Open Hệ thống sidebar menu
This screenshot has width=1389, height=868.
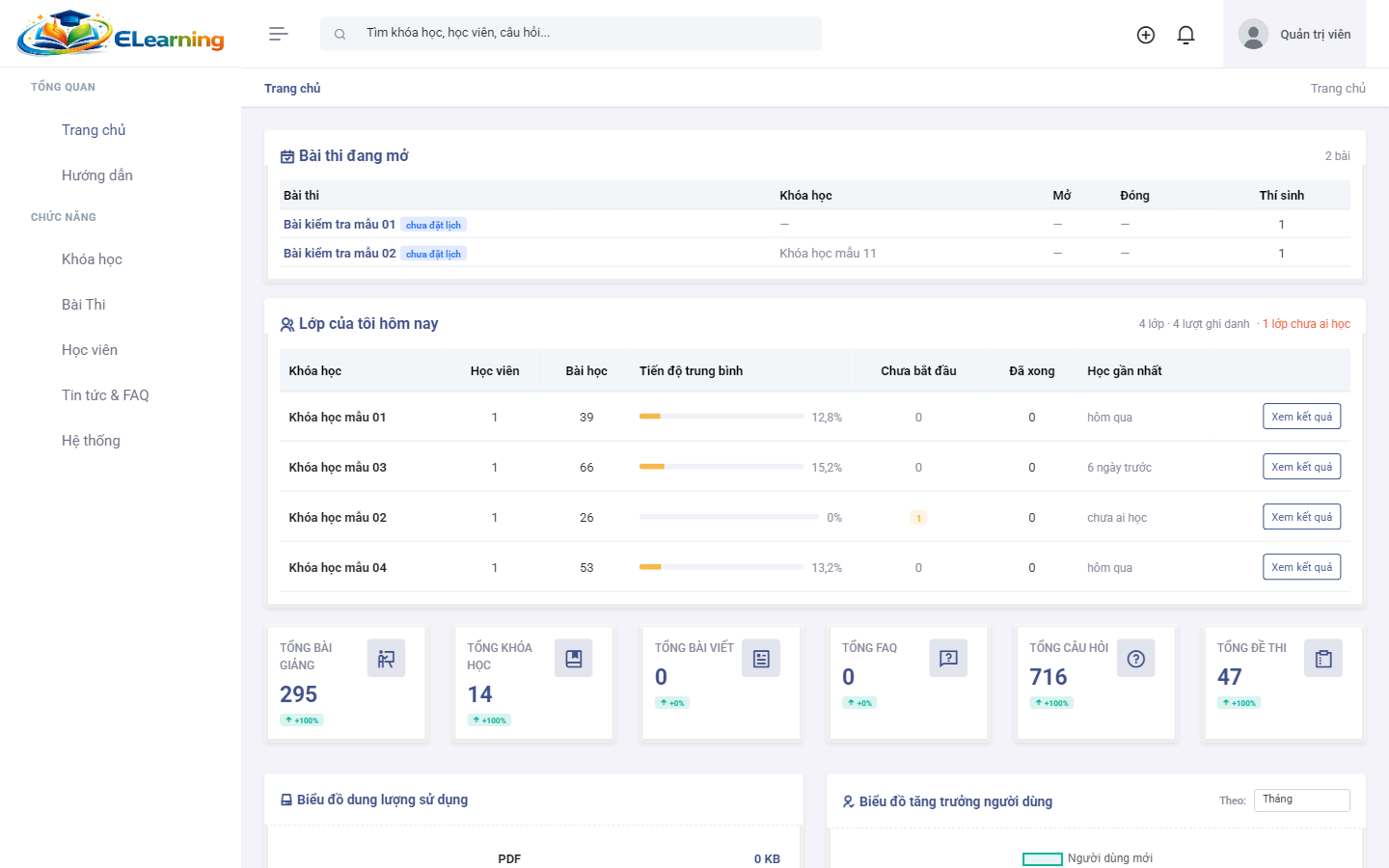(x=91, y=441)
